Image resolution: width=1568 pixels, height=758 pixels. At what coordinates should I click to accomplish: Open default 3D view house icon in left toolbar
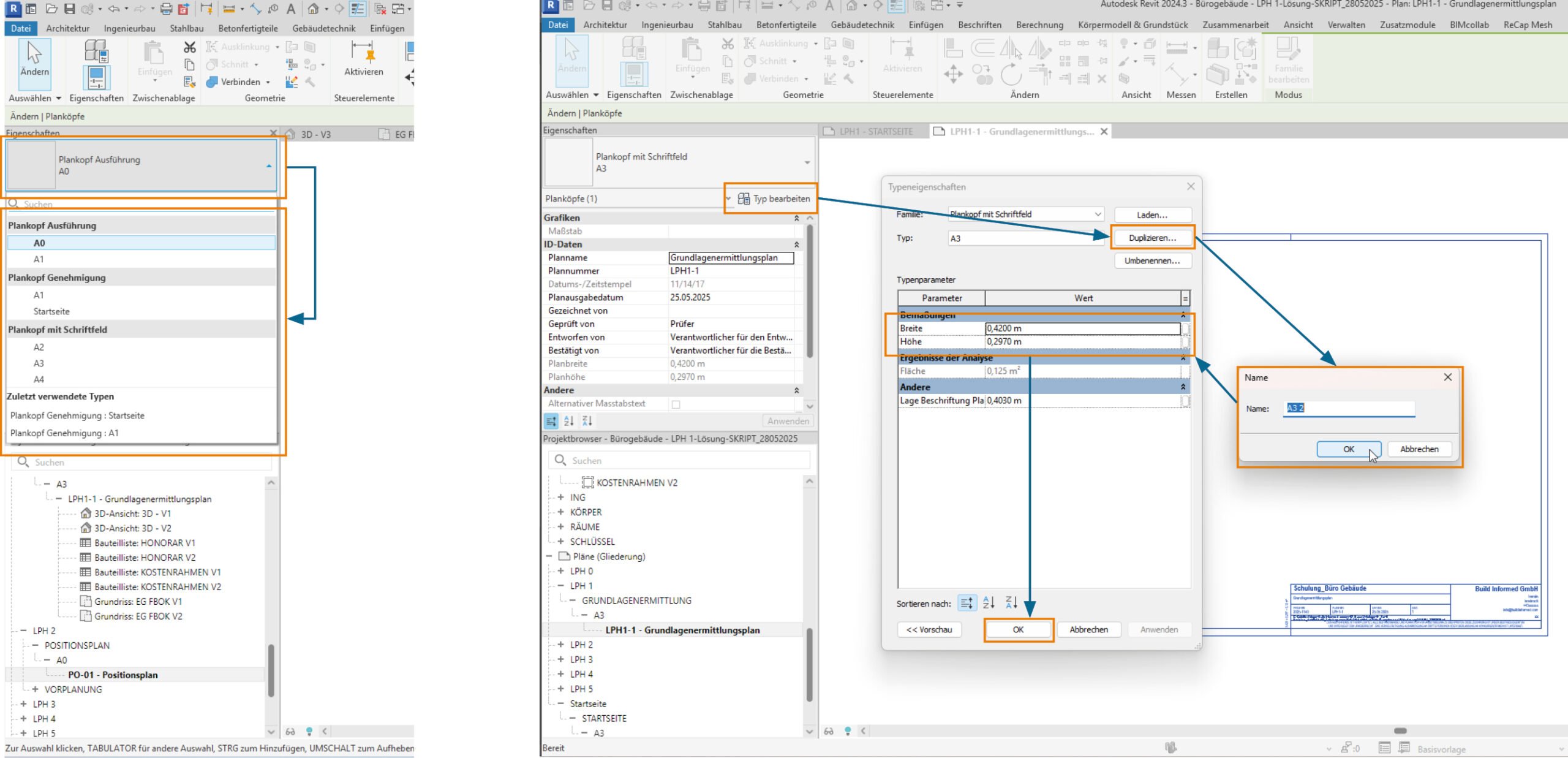click(313, 9)
